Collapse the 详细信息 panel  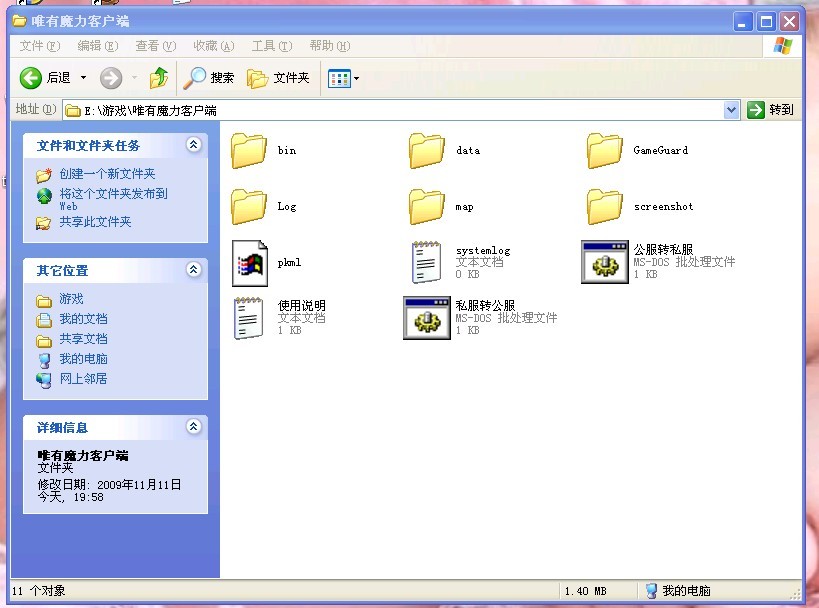(x=193, y=427)
